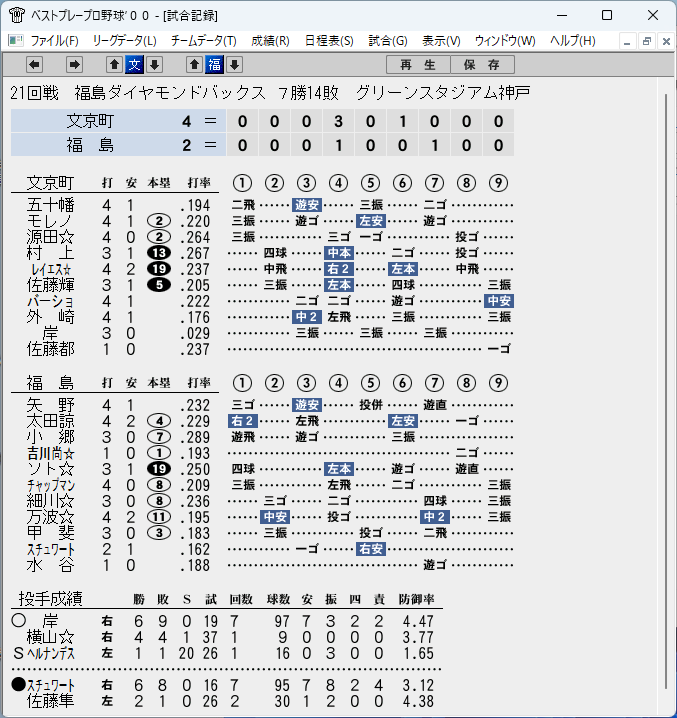Screen dimensions: 677x718
Task: Click 太田諒's 右2 double cell
Action: (242, 421)
